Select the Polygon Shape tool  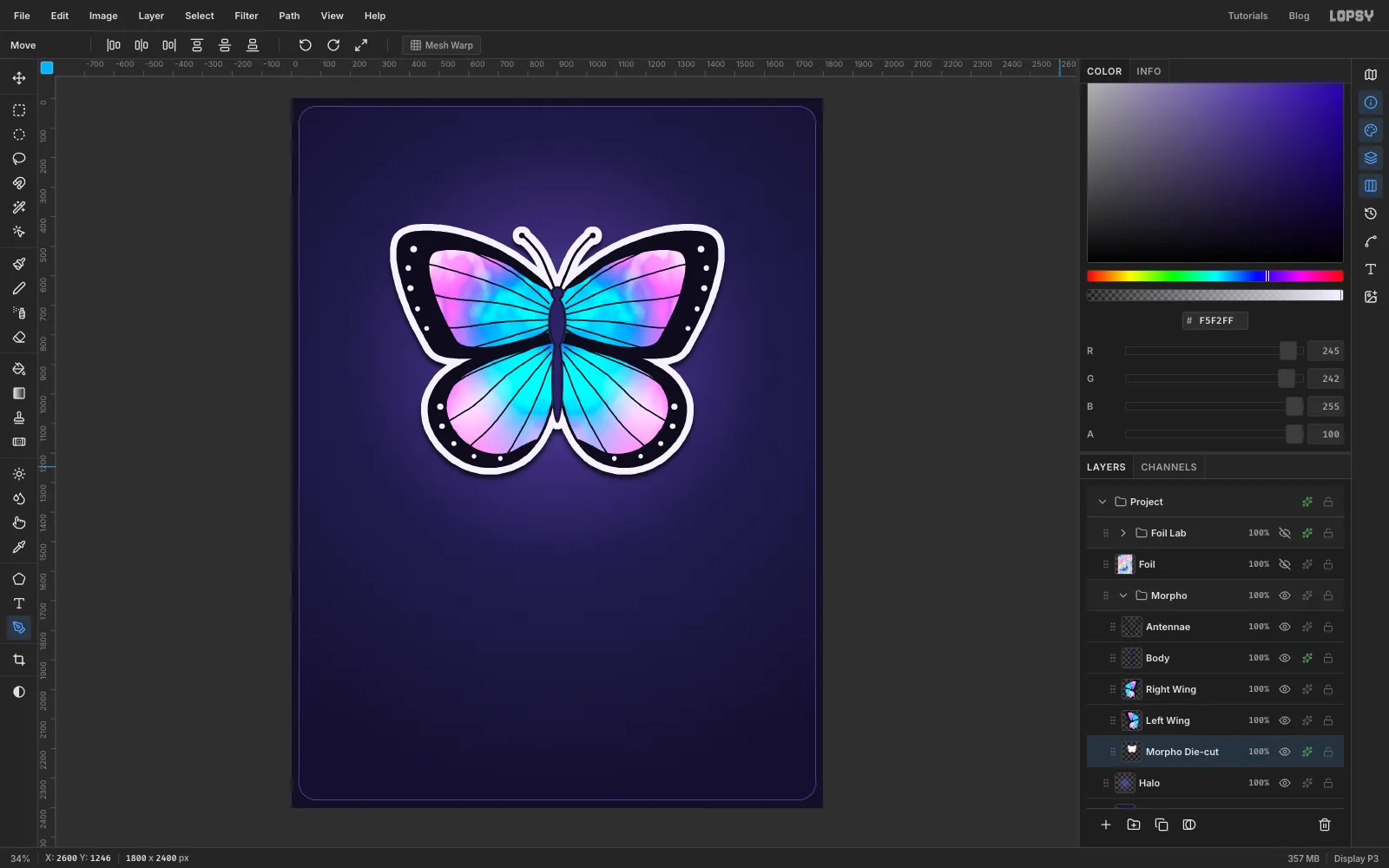coord(19,579)
